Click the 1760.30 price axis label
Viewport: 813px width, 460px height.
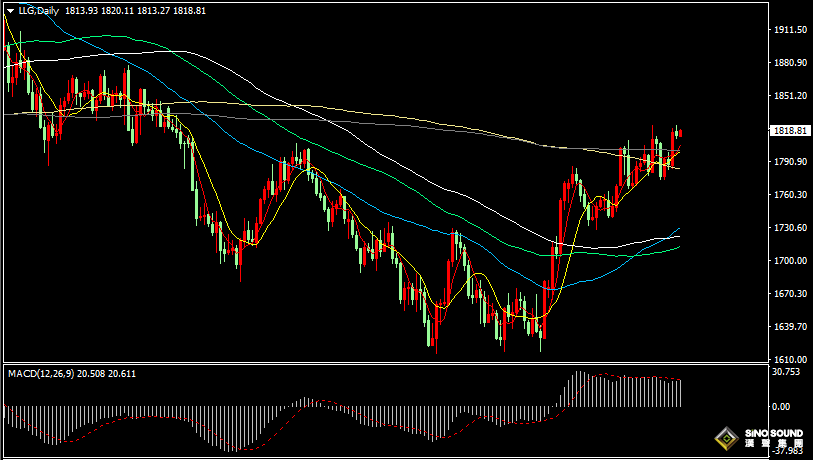790,194
